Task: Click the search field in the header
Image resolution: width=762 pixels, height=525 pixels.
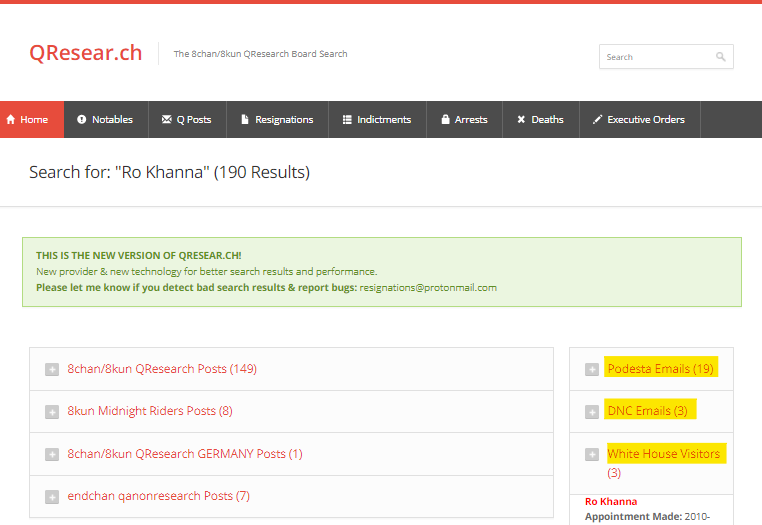Action: 666,57
